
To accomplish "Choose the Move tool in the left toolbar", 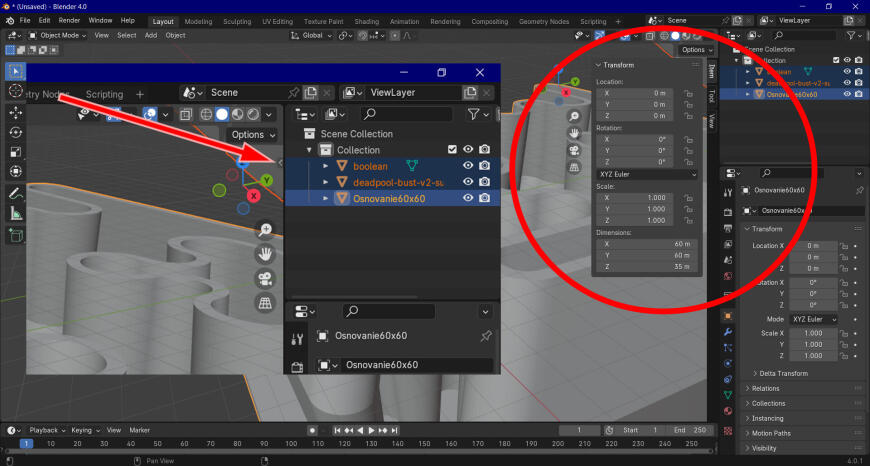I will pyautogui.click(x=16, y=113).
